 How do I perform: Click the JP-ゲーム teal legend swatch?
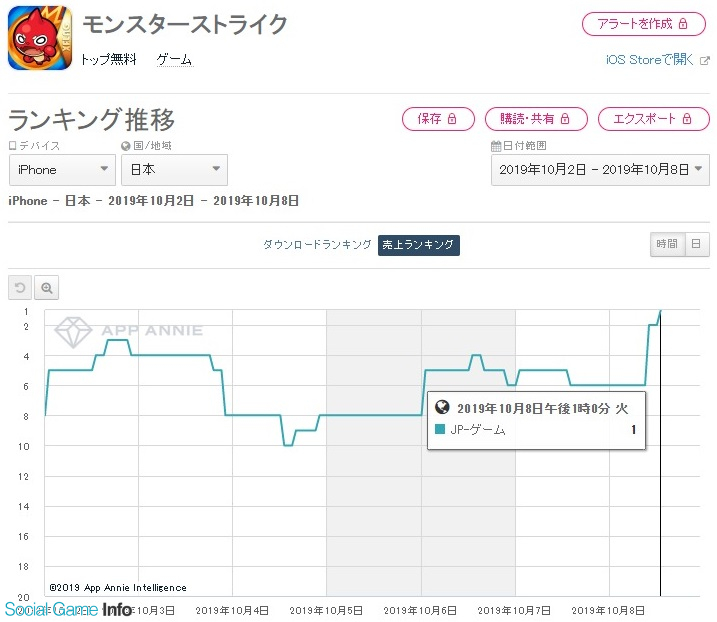coord(441,430)
